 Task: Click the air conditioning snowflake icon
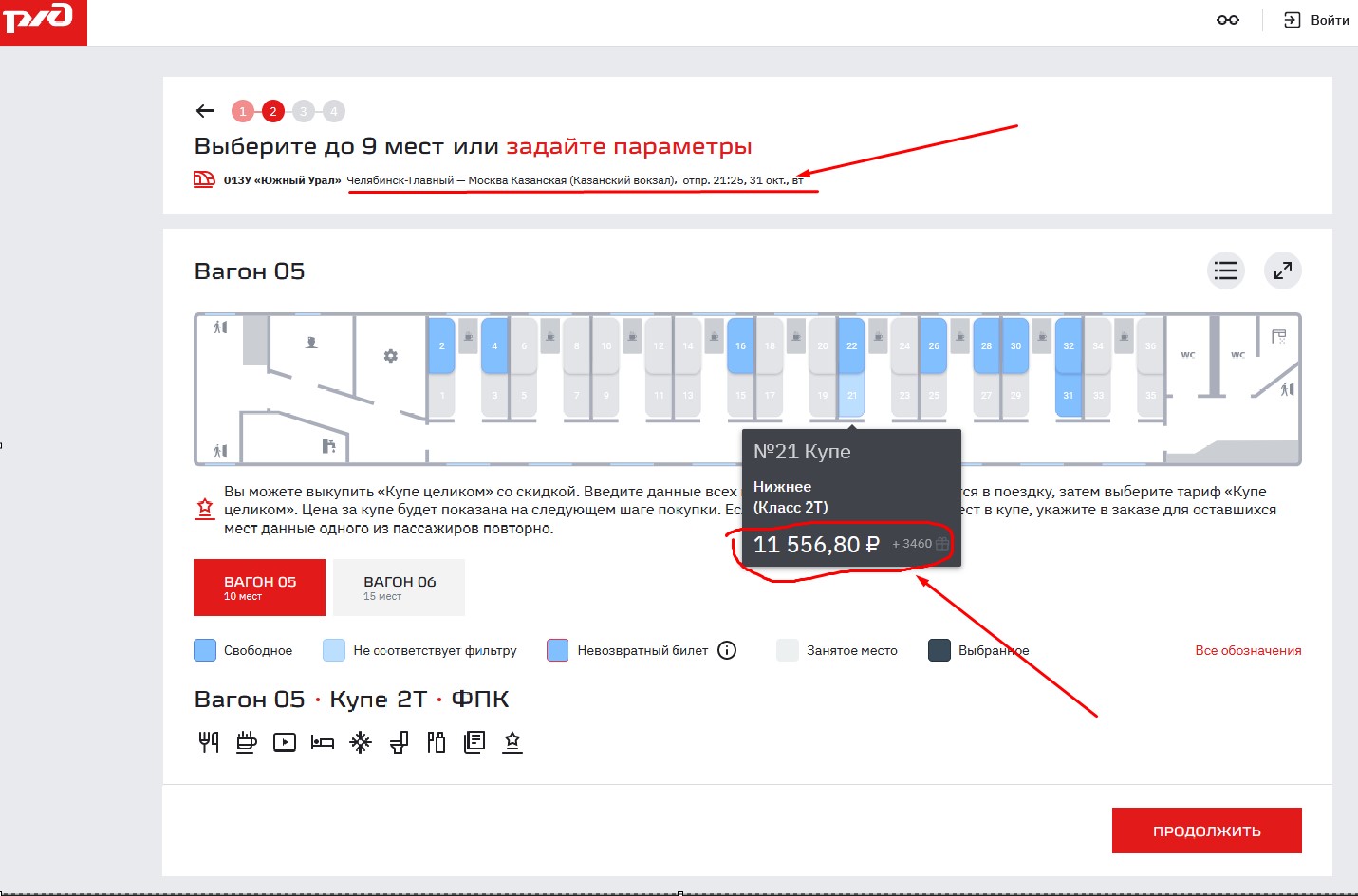click(x=361, y=742)
